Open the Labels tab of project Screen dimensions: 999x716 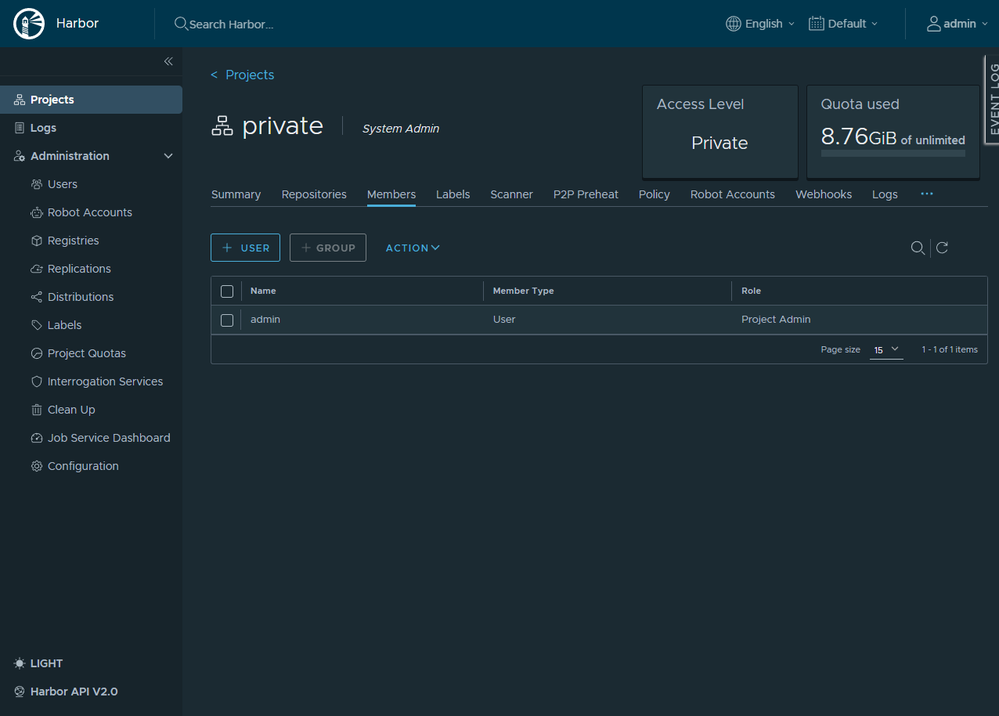point(453,194)
